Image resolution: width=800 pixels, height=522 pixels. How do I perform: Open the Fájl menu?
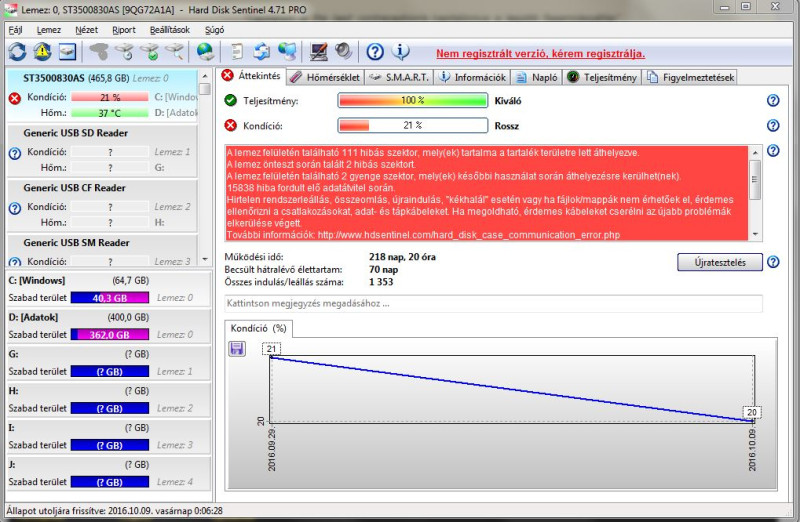(15, 30)
